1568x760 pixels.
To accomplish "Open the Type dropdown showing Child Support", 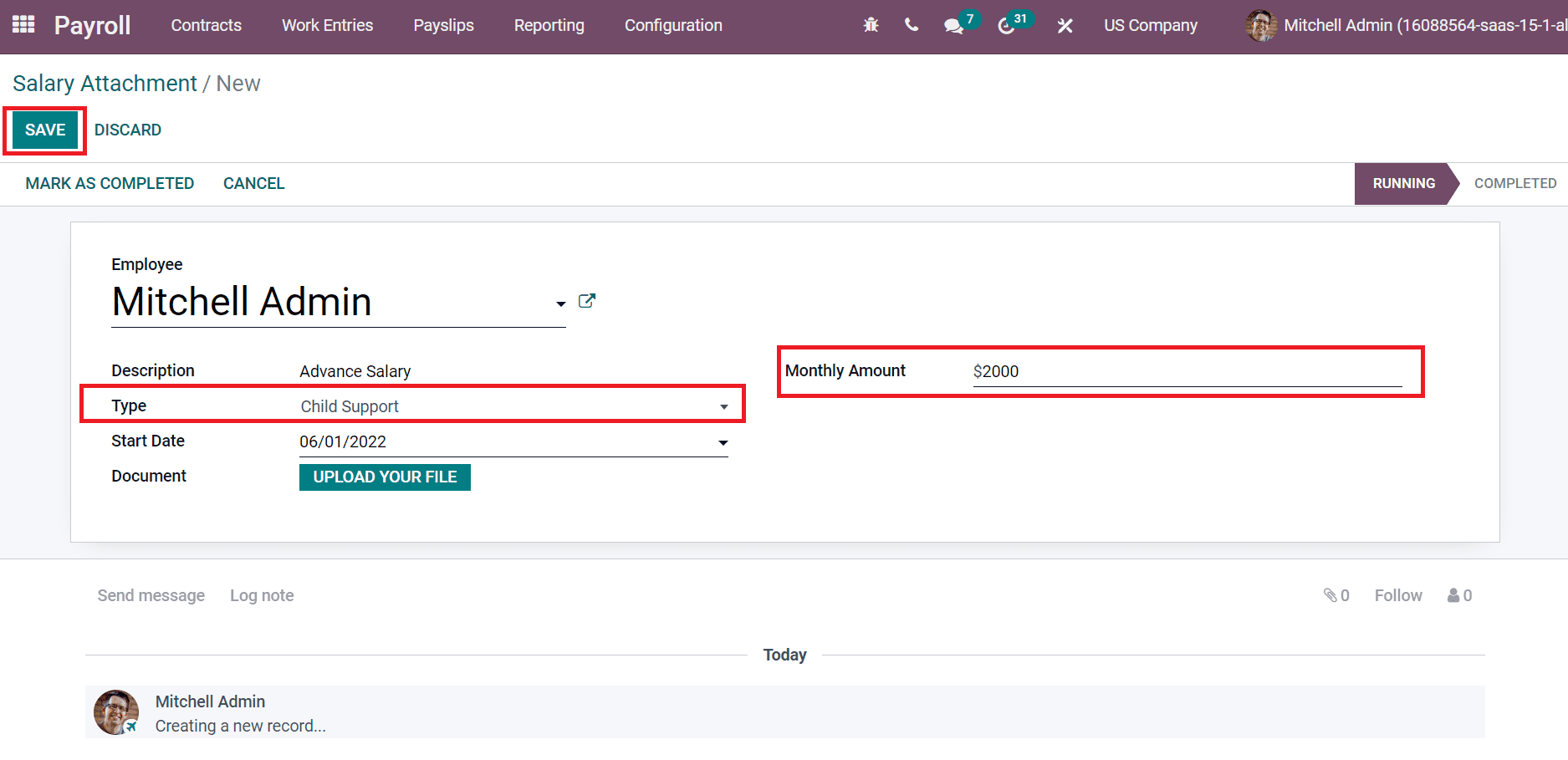I will [513, 406].
